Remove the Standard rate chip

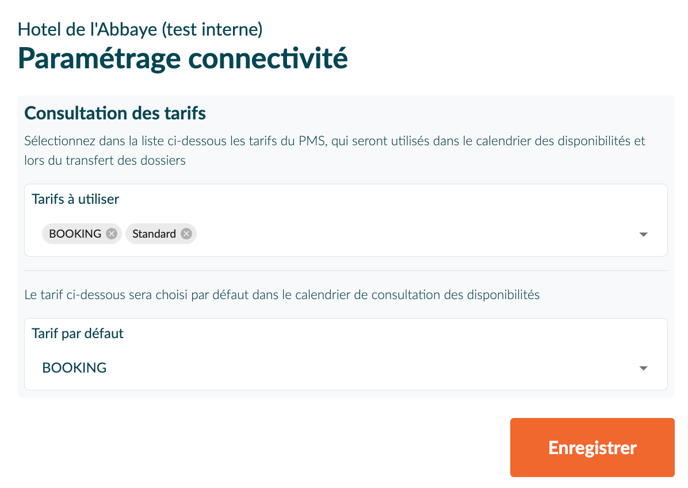pyautogui.click(x=186, y=234)
